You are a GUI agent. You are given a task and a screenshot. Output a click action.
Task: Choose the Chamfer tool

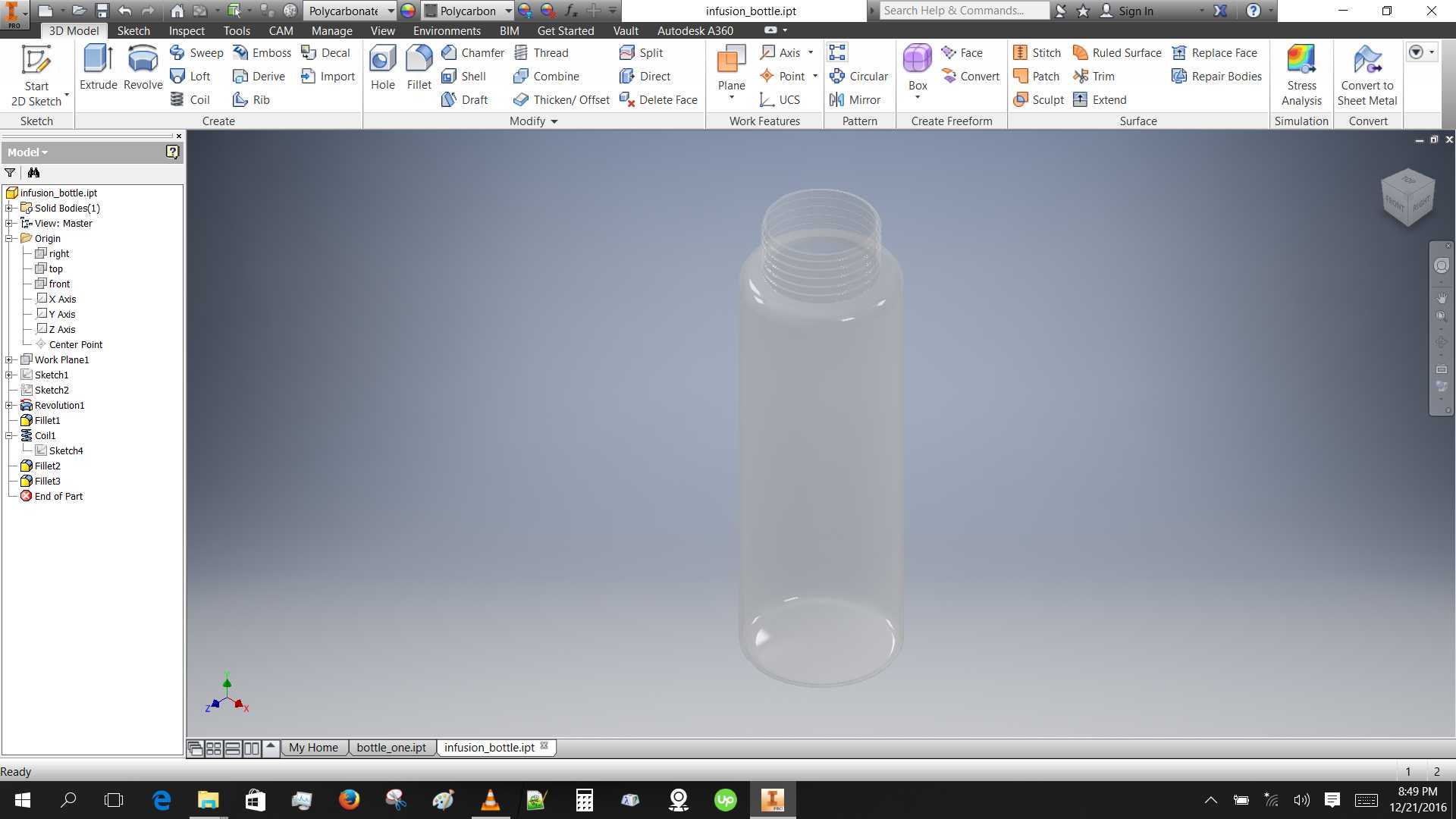[x=473, y=52]
